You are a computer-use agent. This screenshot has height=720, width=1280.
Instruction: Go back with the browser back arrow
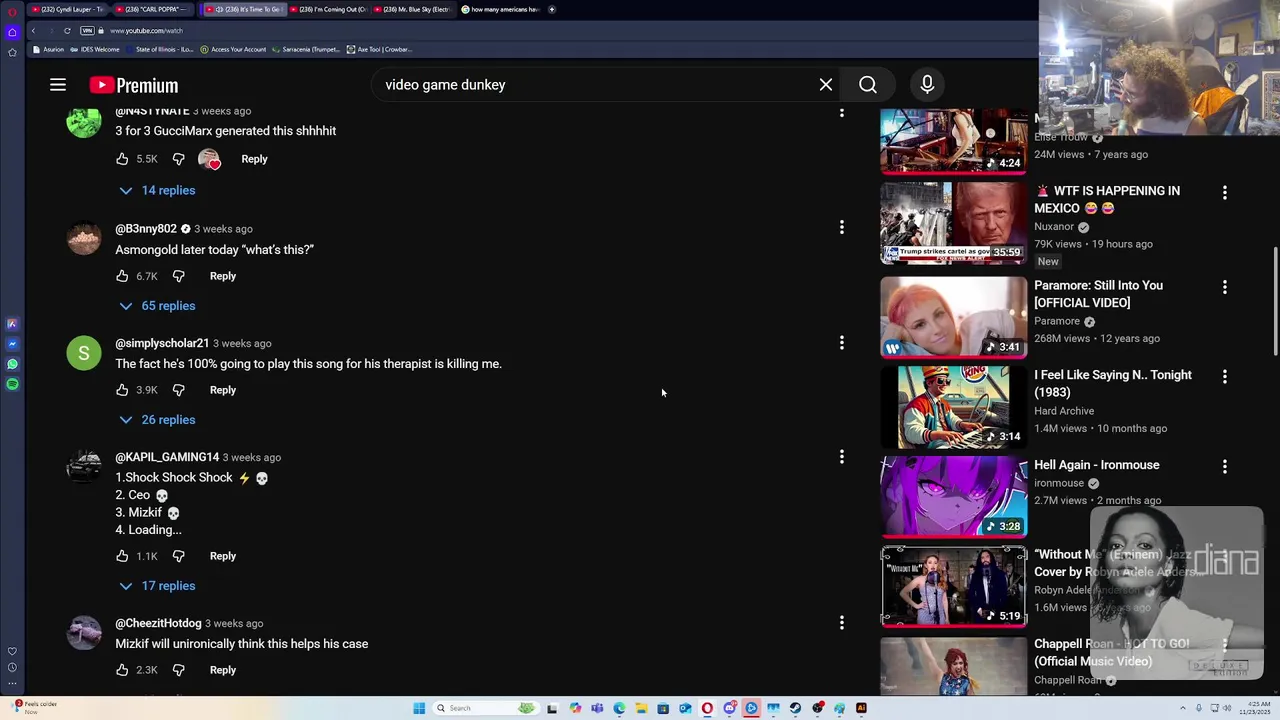pyautogui.click(x=33, y=31)
